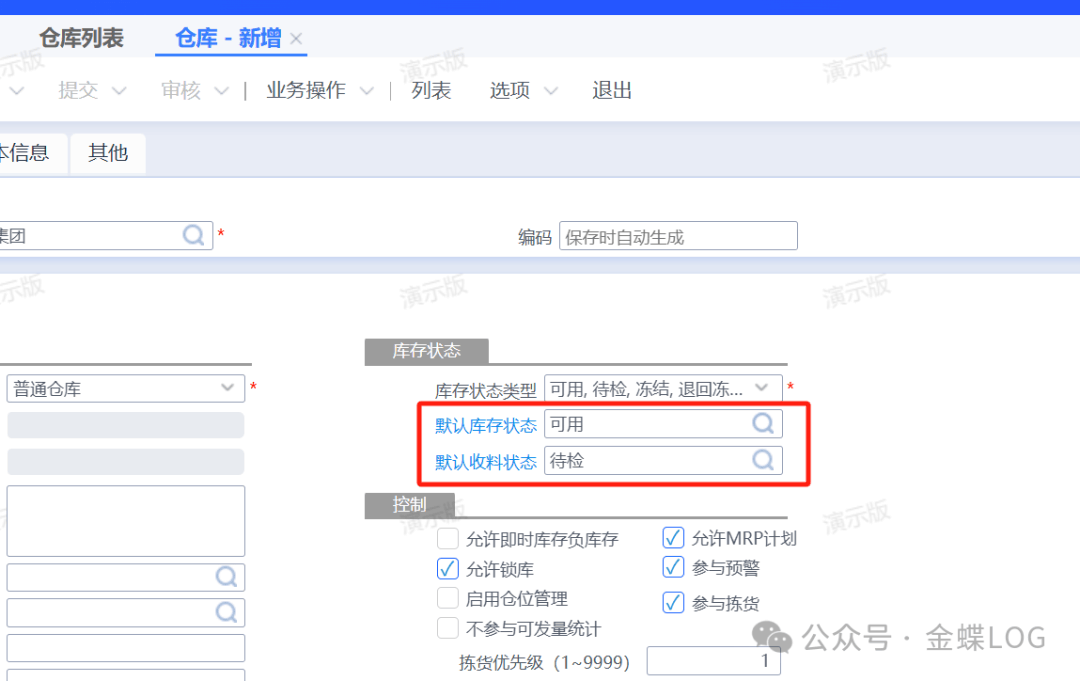Click 列表 toolbar button

431,91
